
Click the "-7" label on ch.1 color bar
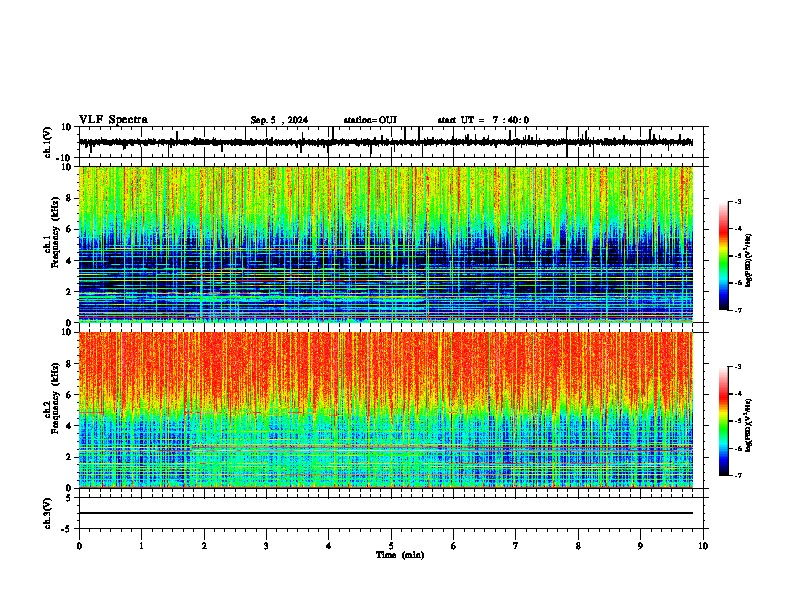tap(737, 310)
